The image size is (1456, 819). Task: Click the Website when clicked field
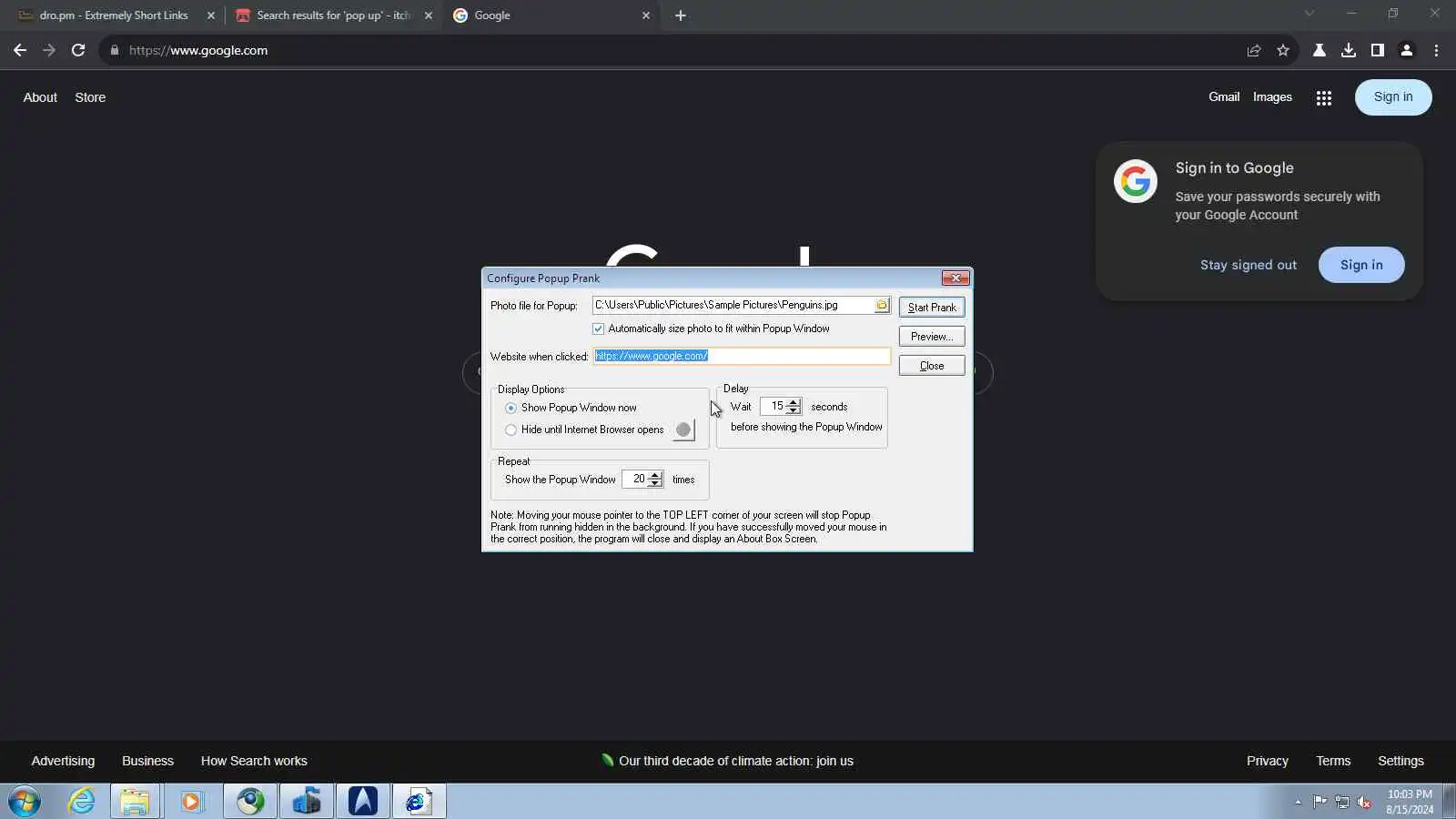[742, 356]
